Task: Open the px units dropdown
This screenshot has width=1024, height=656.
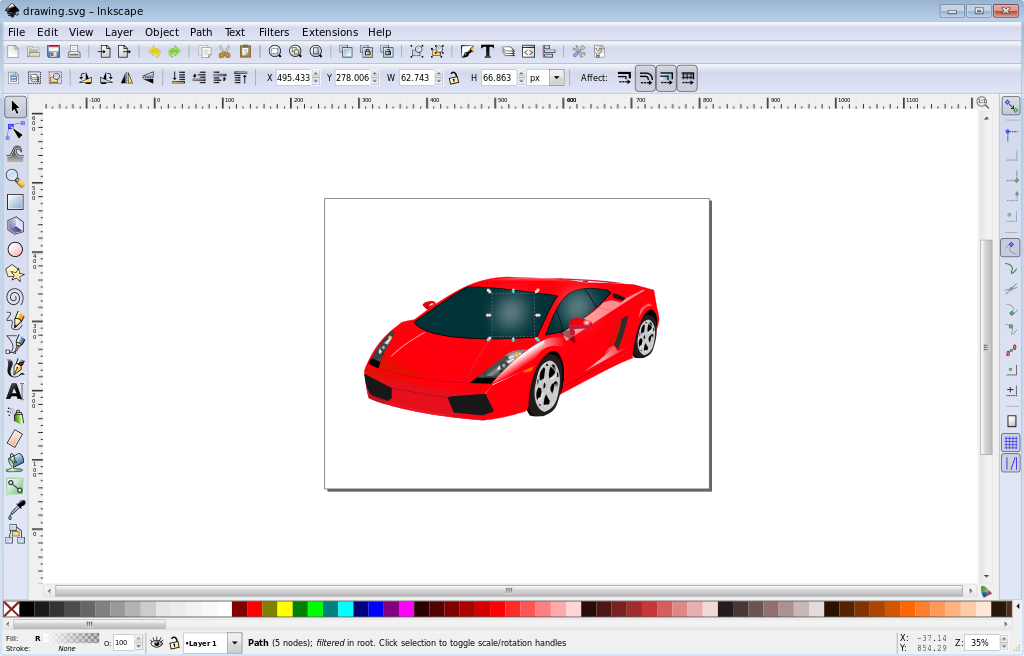Action: [556, 78]
